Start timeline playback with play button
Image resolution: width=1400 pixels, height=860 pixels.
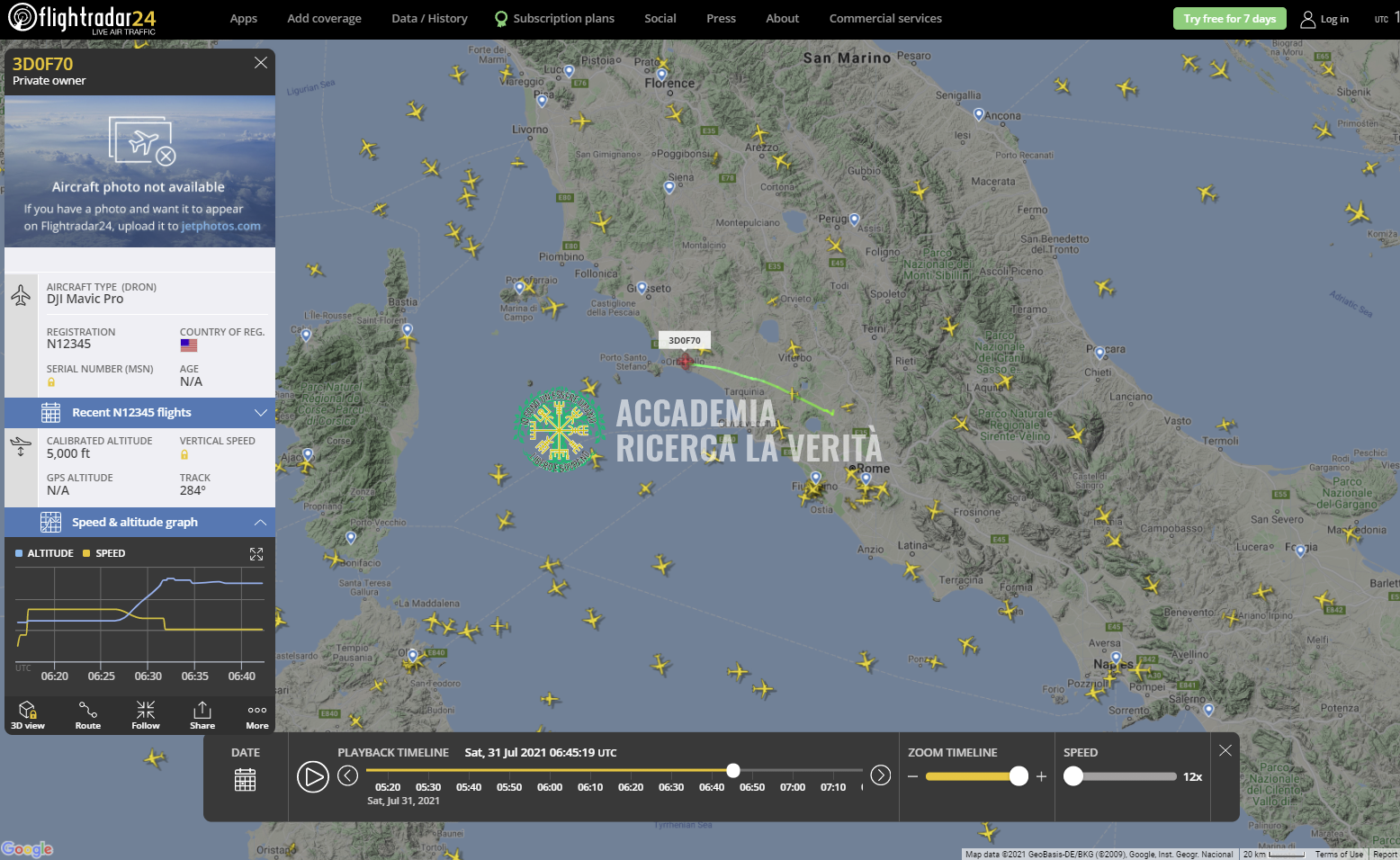313,776
